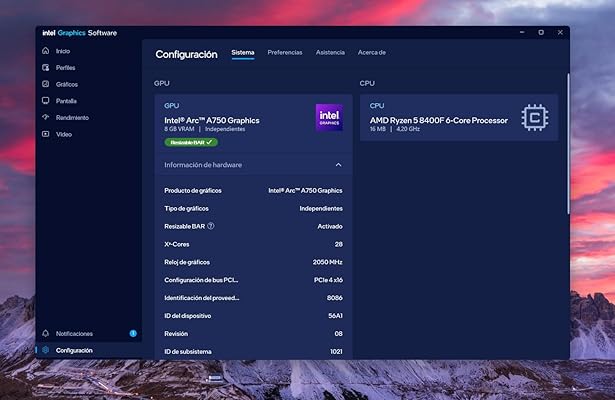Click the 8 GB VRAM text

point(179,129)
